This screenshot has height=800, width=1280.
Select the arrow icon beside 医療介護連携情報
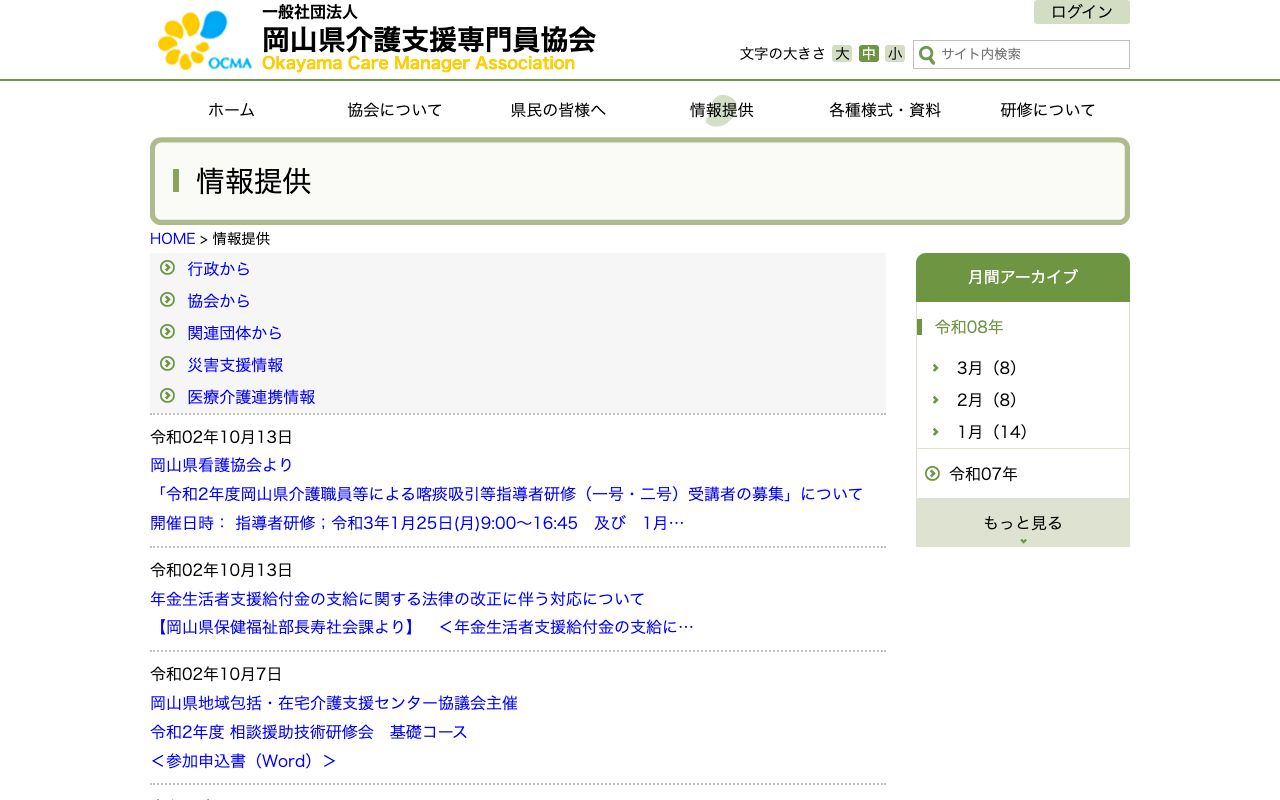pos(167,396)
